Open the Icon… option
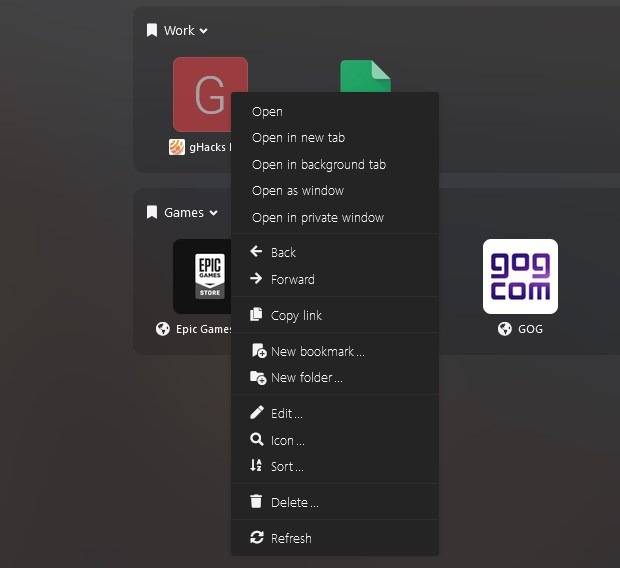 click(x=335, y=440)
